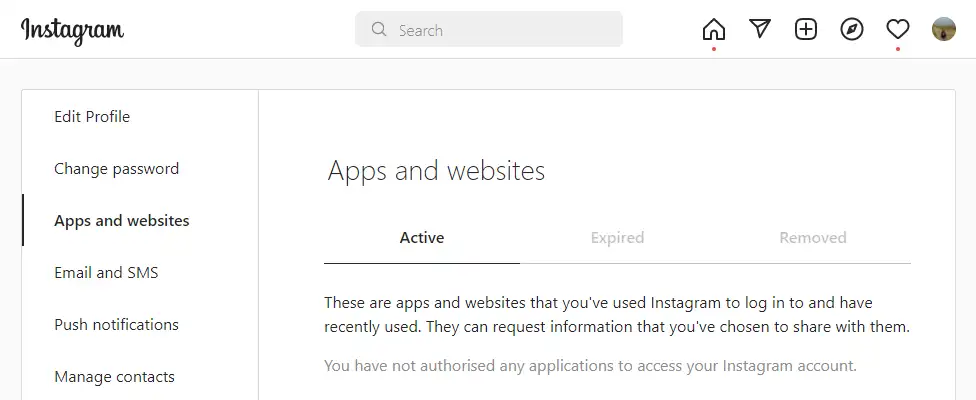Switch to the Active tab
The width and height of the screenshot is (976, 400).
tap(422, 238)
